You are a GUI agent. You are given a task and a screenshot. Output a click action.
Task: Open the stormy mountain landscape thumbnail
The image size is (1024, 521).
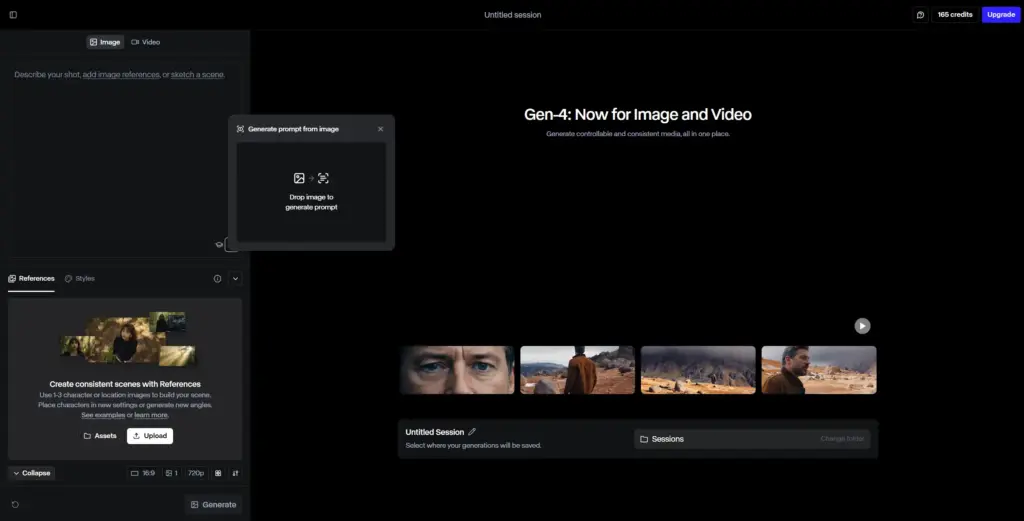coord(698,370)
